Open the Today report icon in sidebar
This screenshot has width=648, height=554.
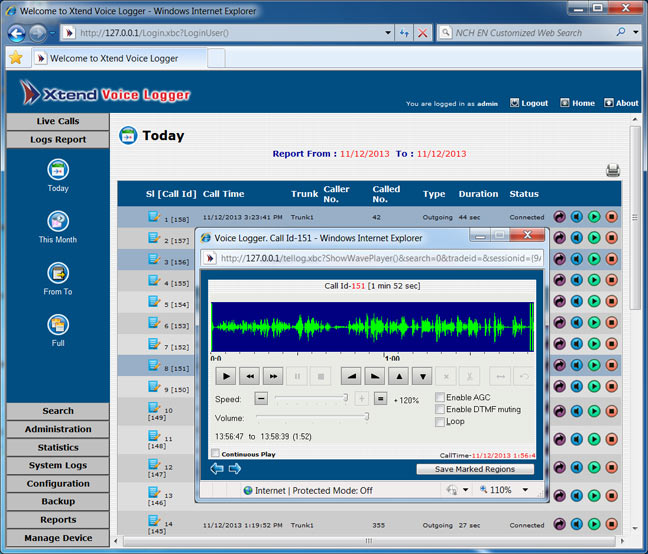tap(58, 169)
